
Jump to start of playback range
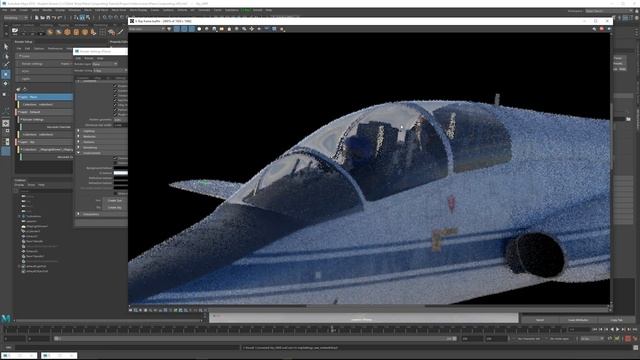594,329
